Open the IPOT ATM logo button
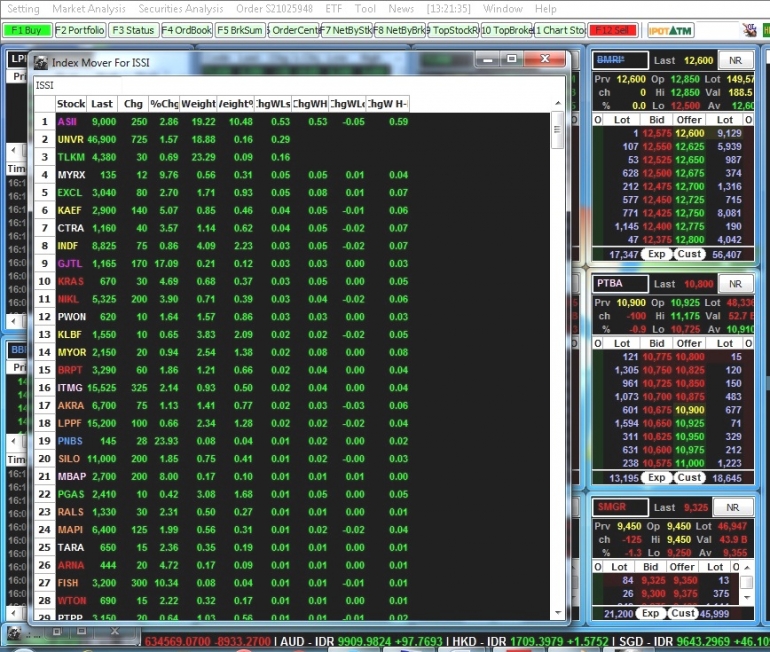The height and width of the screenshot is (652, 770). (669, 30)
